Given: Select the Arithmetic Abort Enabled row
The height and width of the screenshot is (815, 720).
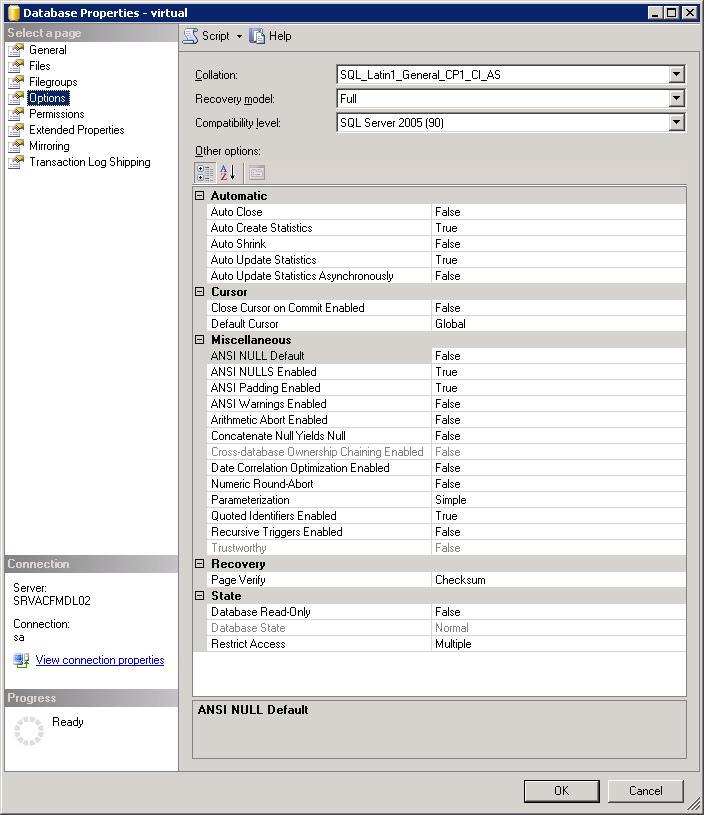Looking at the screenshot, I should [447, 420].
